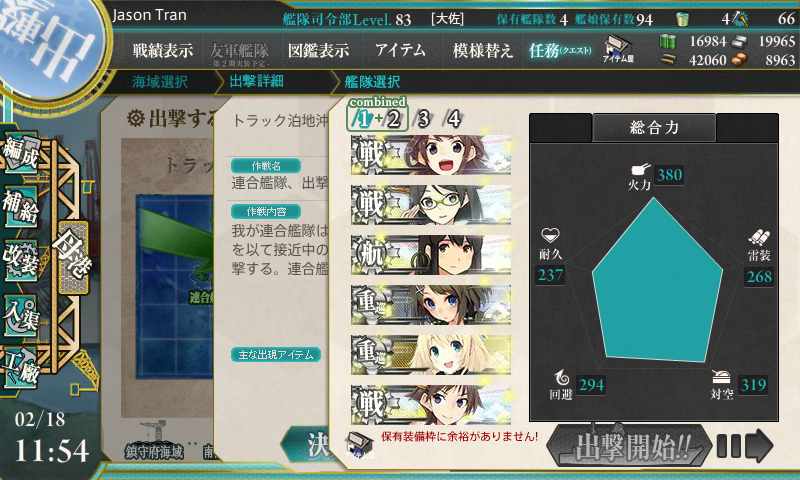
Task: Click the item shop icon beside red warning
Action: (359, 444)
